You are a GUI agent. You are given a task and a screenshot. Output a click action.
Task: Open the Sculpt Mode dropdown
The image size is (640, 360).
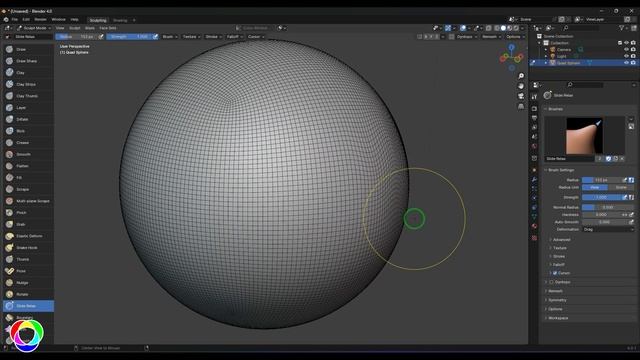34,28
